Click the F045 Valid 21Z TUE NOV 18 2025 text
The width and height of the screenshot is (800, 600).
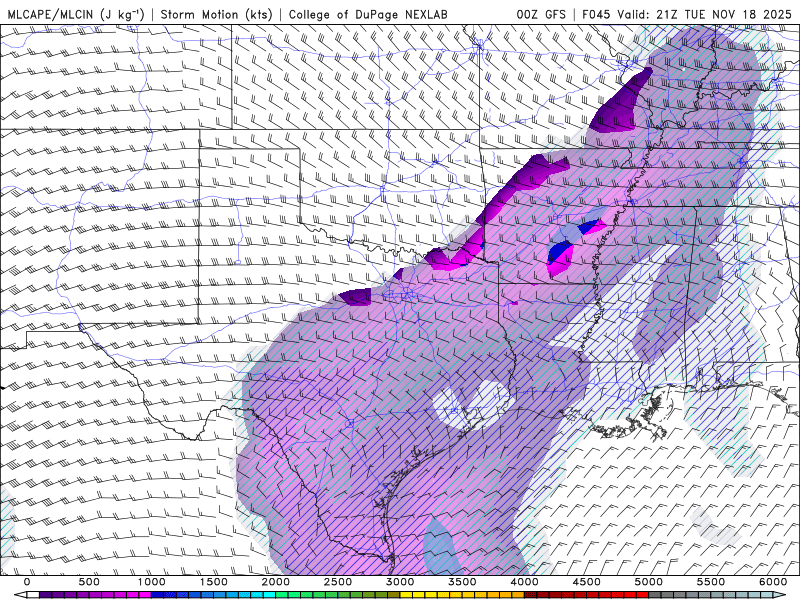pos(687,14)
